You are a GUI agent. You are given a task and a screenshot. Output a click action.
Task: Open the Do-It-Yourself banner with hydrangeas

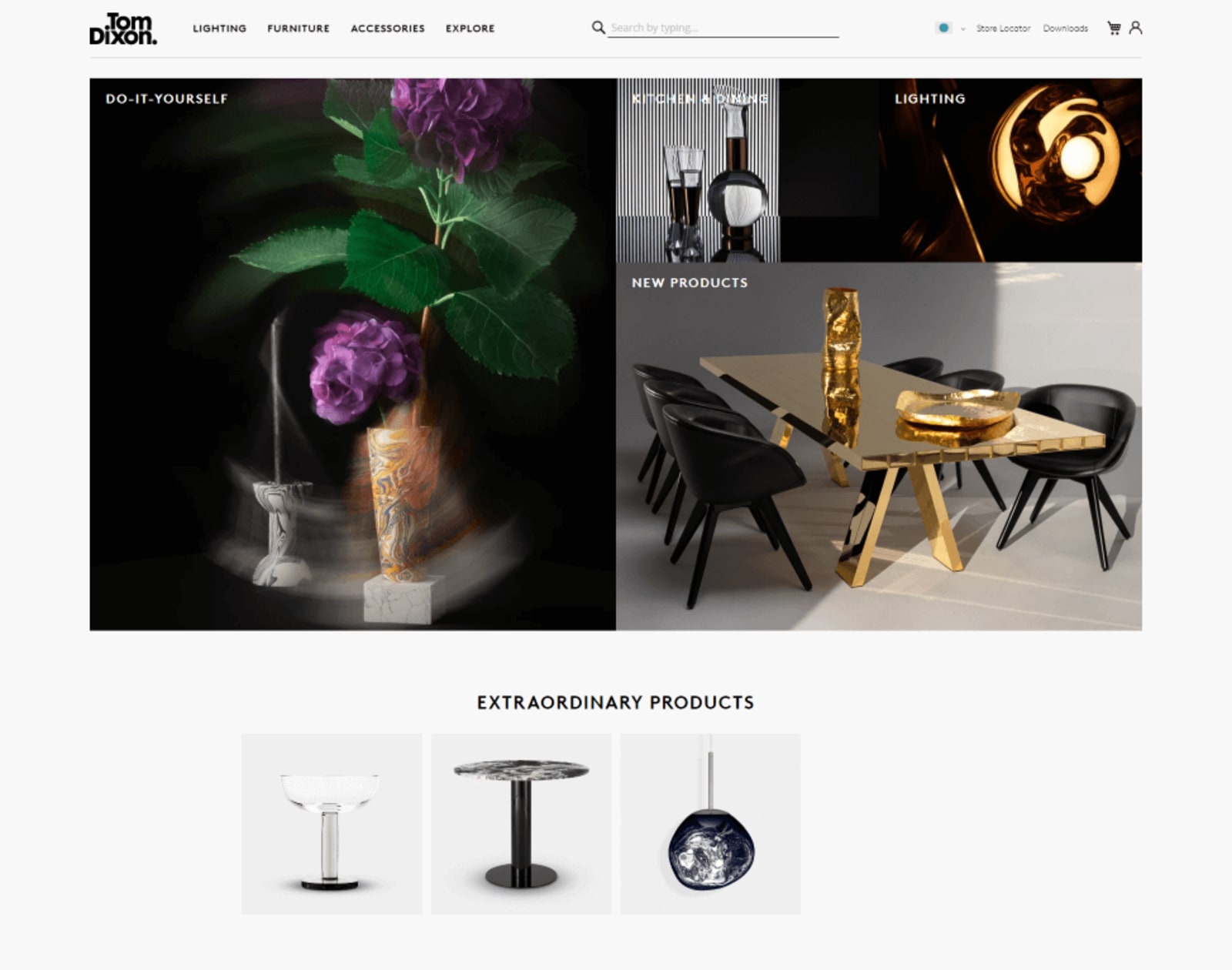click(x=353, y=354)
